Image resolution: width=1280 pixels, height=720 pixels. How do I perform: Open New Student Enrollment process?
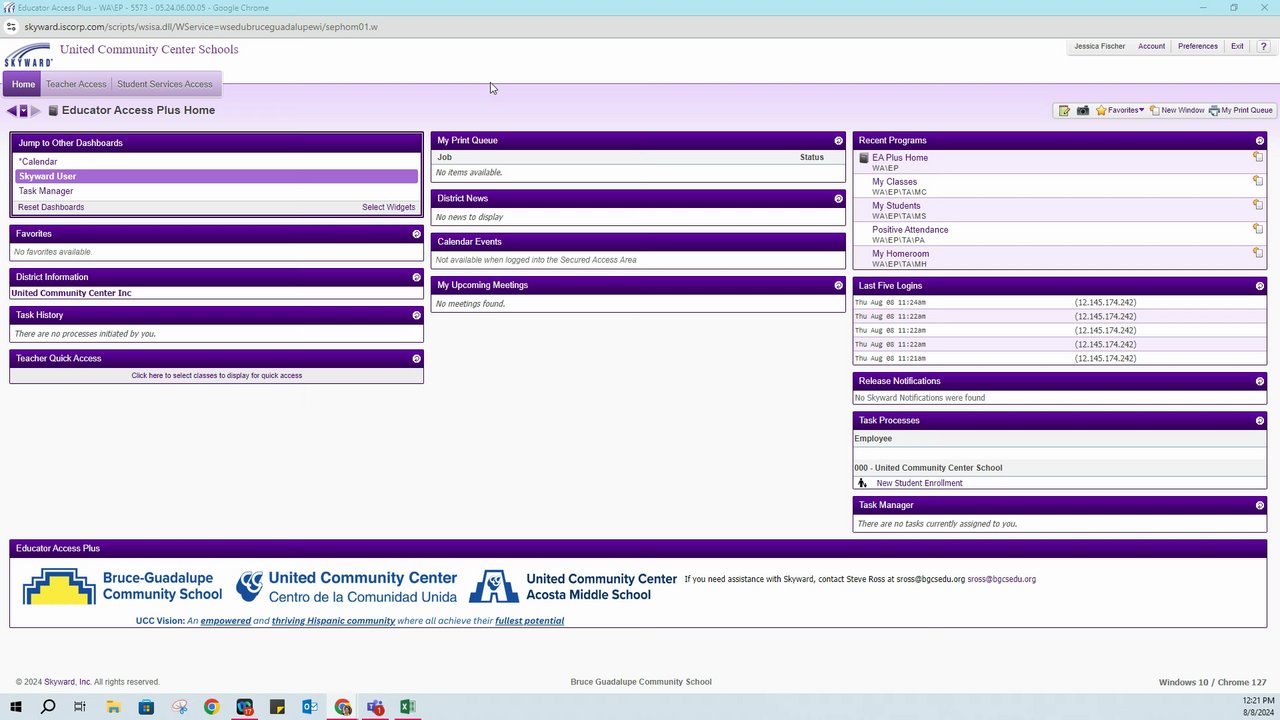coord(919,483)
